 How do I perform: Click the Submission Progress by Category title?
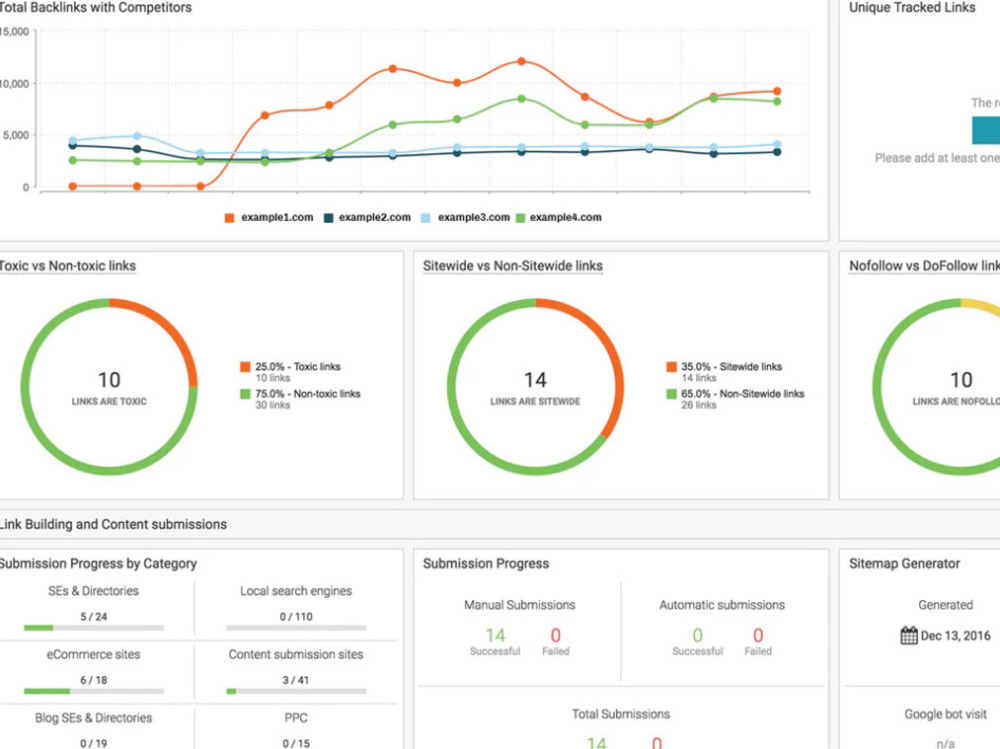[x=98, y=564]
